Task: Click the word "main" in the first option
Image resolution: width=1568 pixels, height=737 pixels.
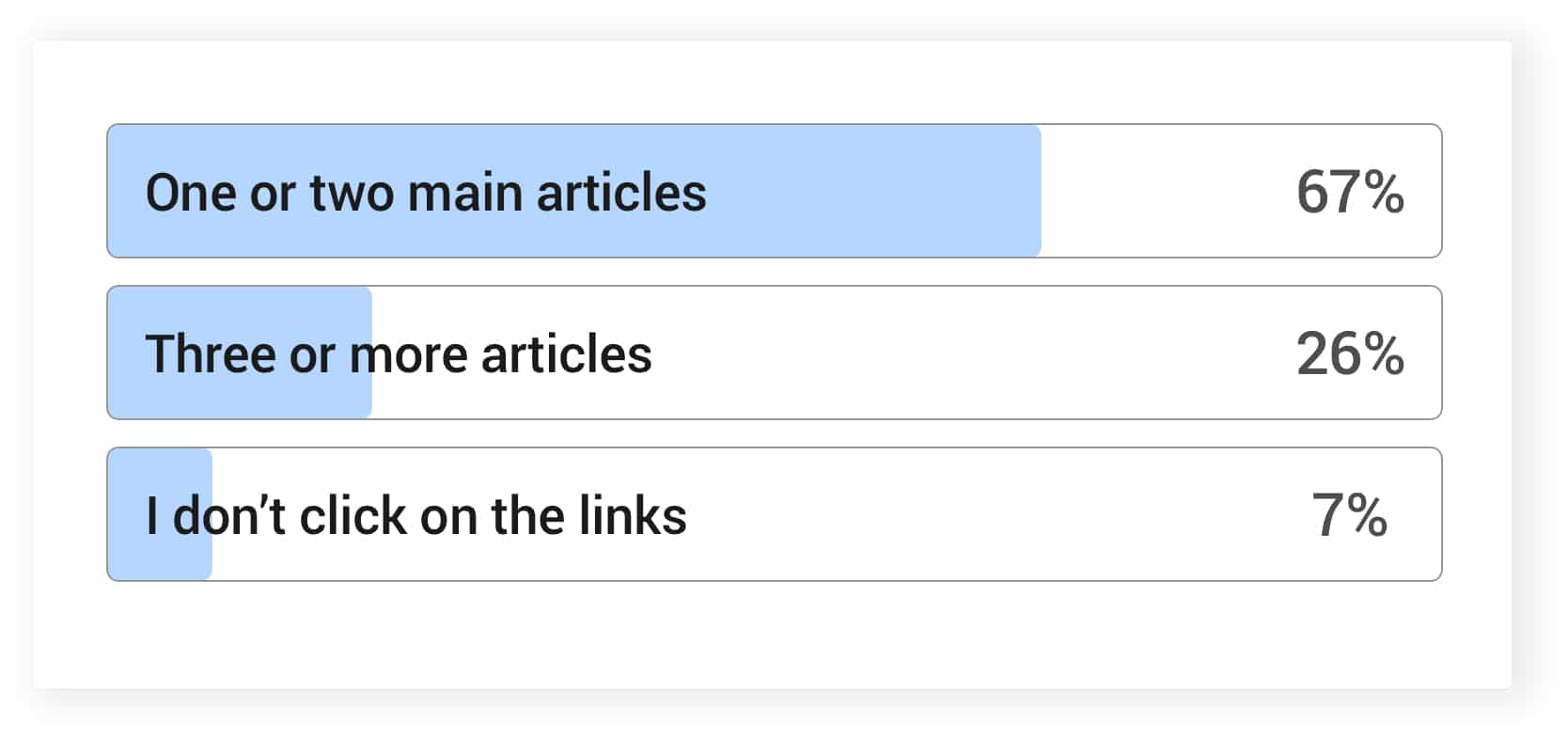Action: [x=464, y=193]
